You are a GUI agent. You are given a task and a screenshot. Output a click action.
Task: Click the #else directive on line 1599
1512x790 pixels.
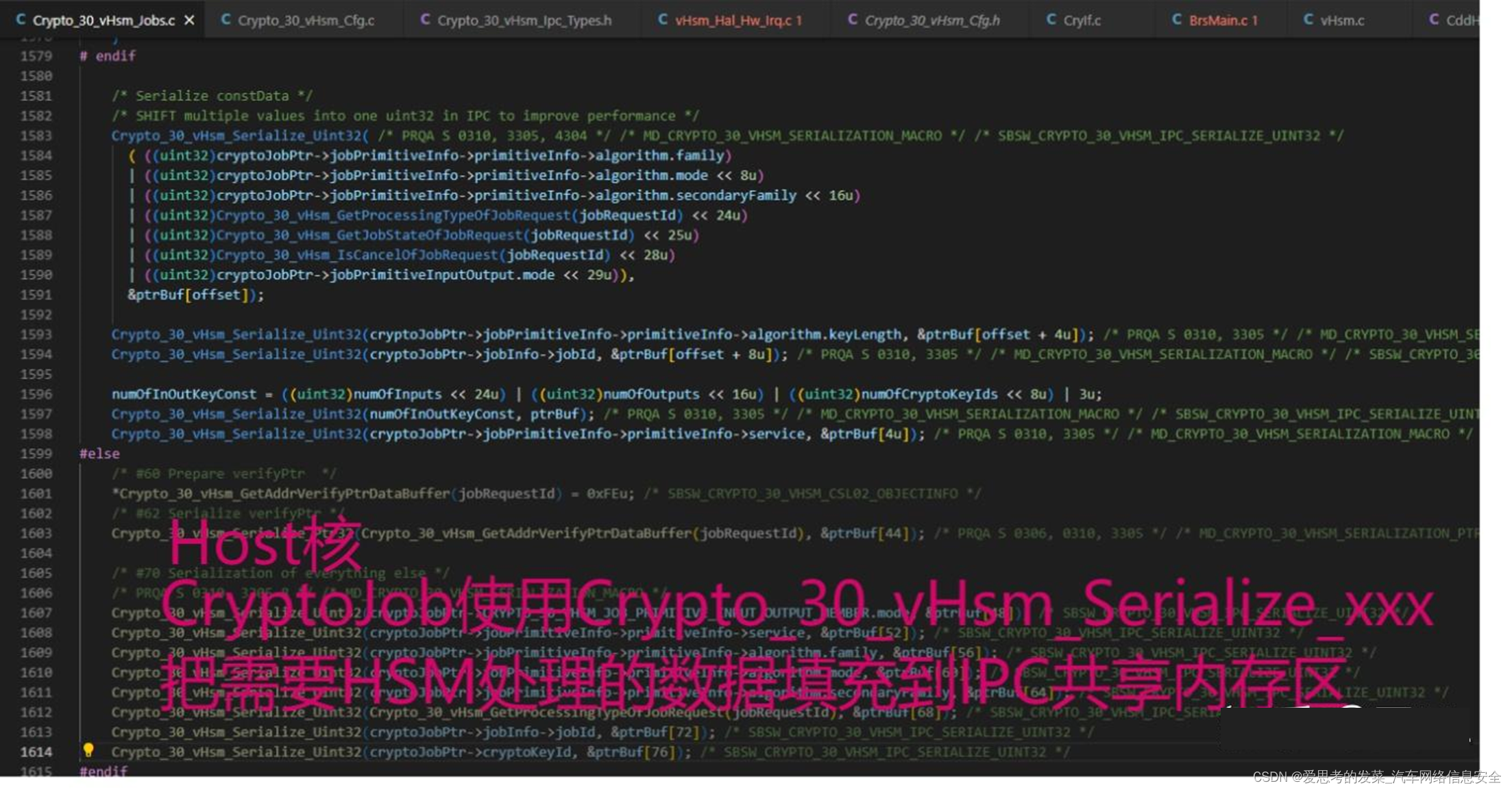click(x=99, y=454)
